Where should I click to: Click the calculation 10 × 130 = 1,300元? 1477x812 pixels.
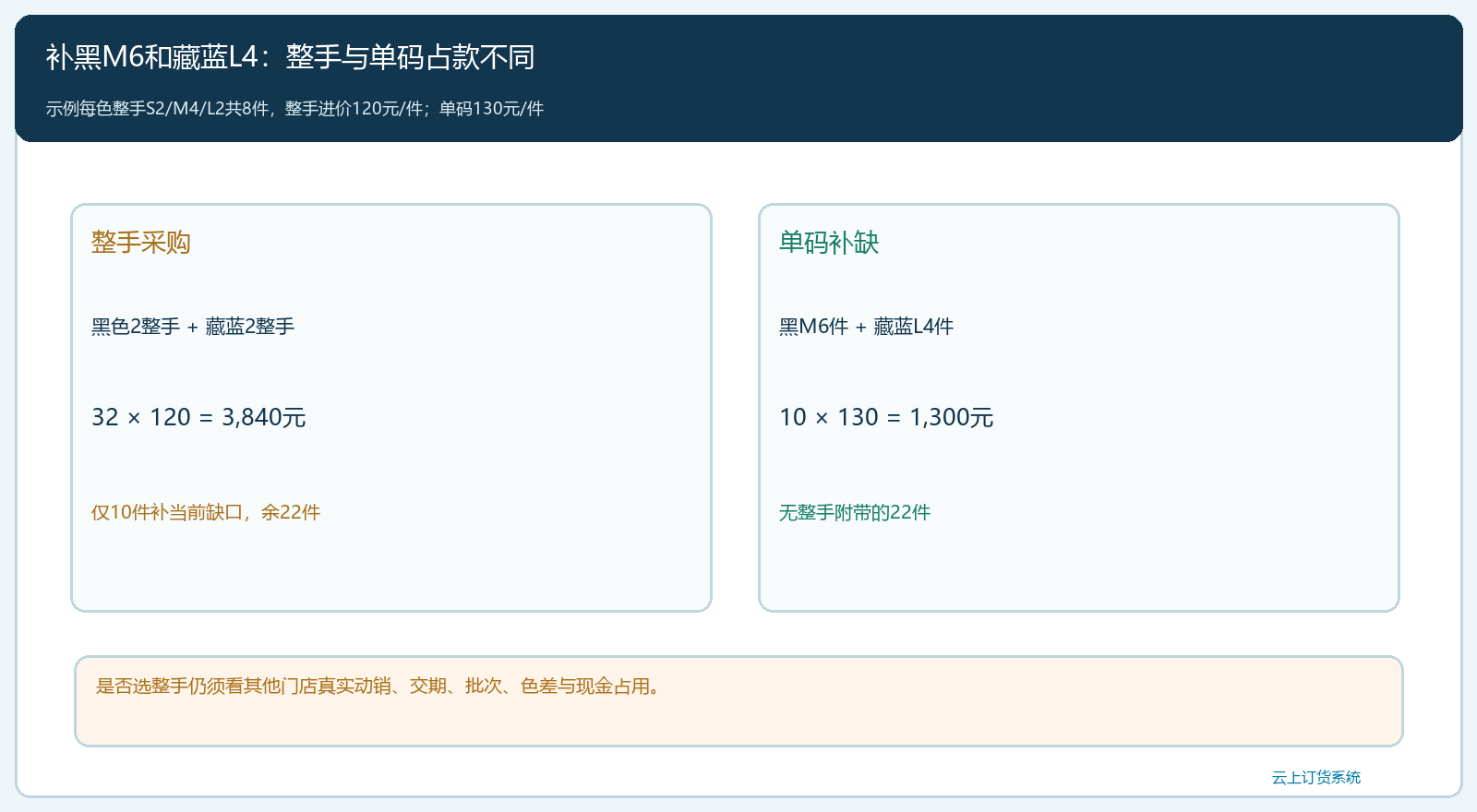tap(886, 418)
